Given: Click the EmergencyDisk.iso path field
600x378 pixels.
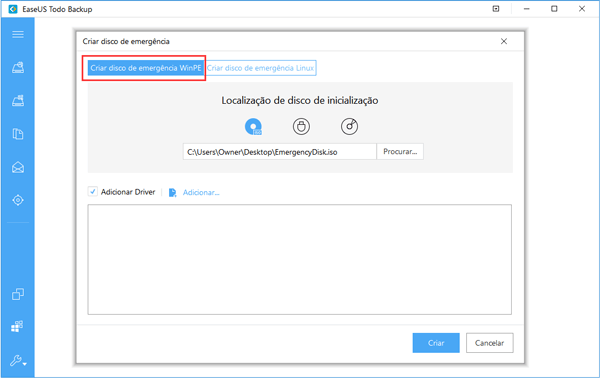Looking at the screenshot, I should pos(280,152).
